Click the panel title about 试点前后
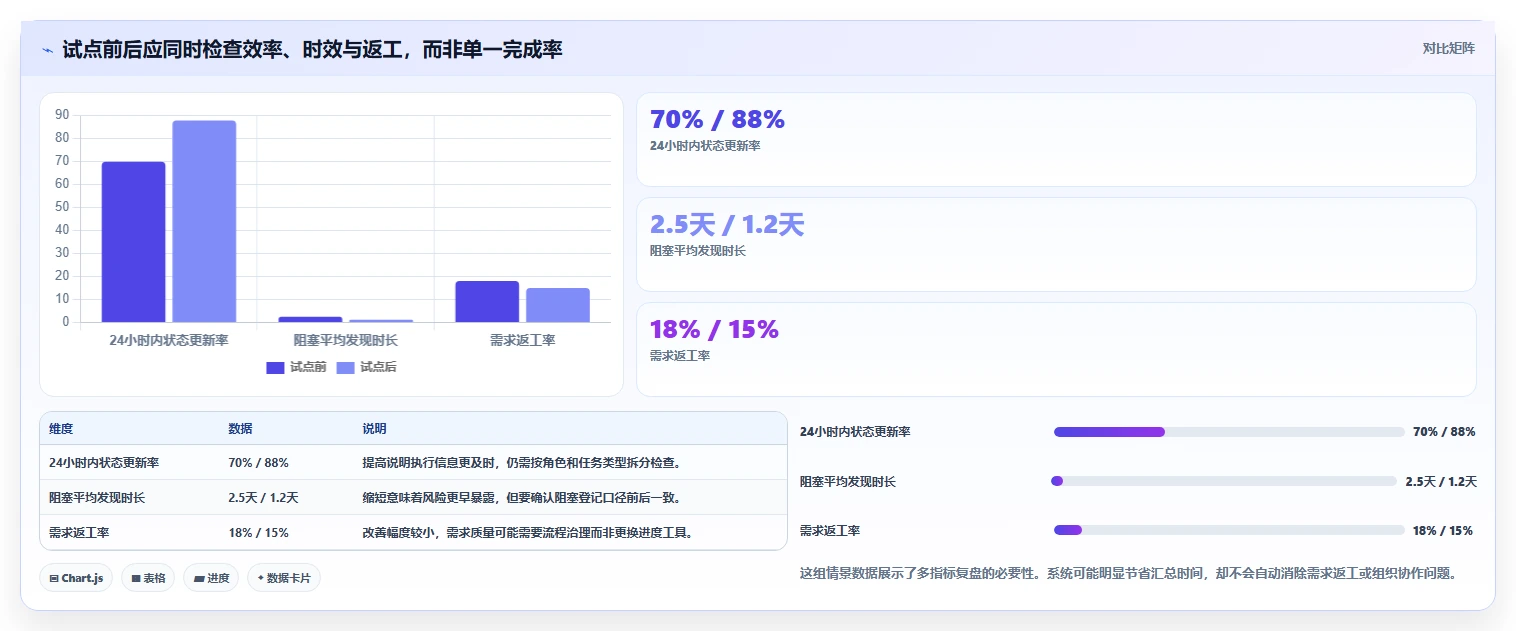This screenshot has width=1516, height=631. (312, 49)
